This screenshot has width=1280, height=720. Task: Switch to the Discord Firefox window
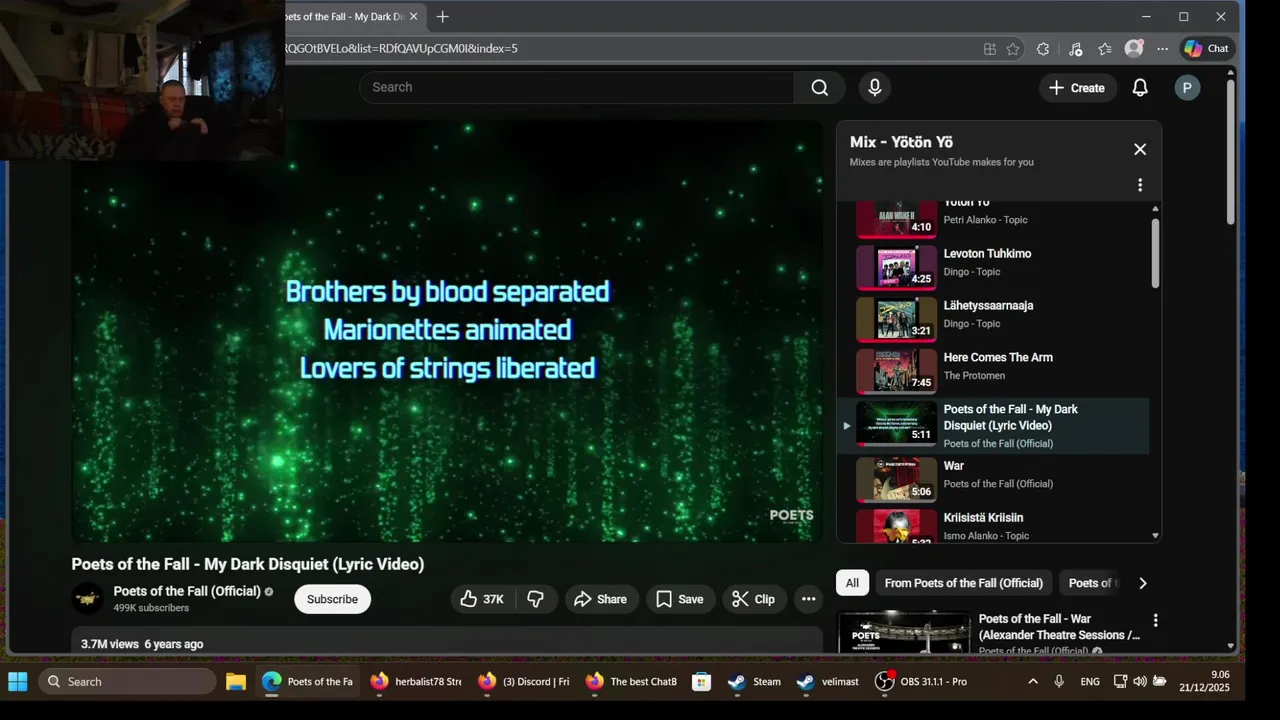[523, 682]
